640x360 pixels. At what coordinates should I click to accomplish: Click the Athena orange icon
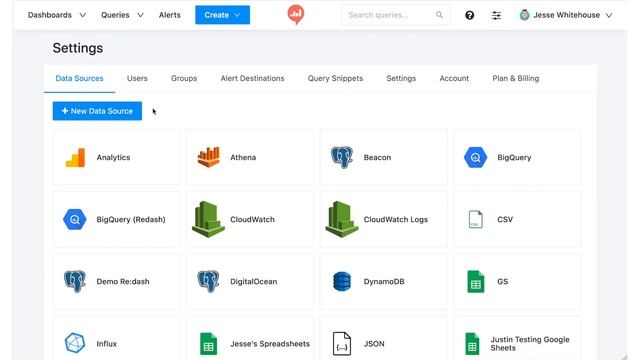pyautogui.click(x=209, y=157)
